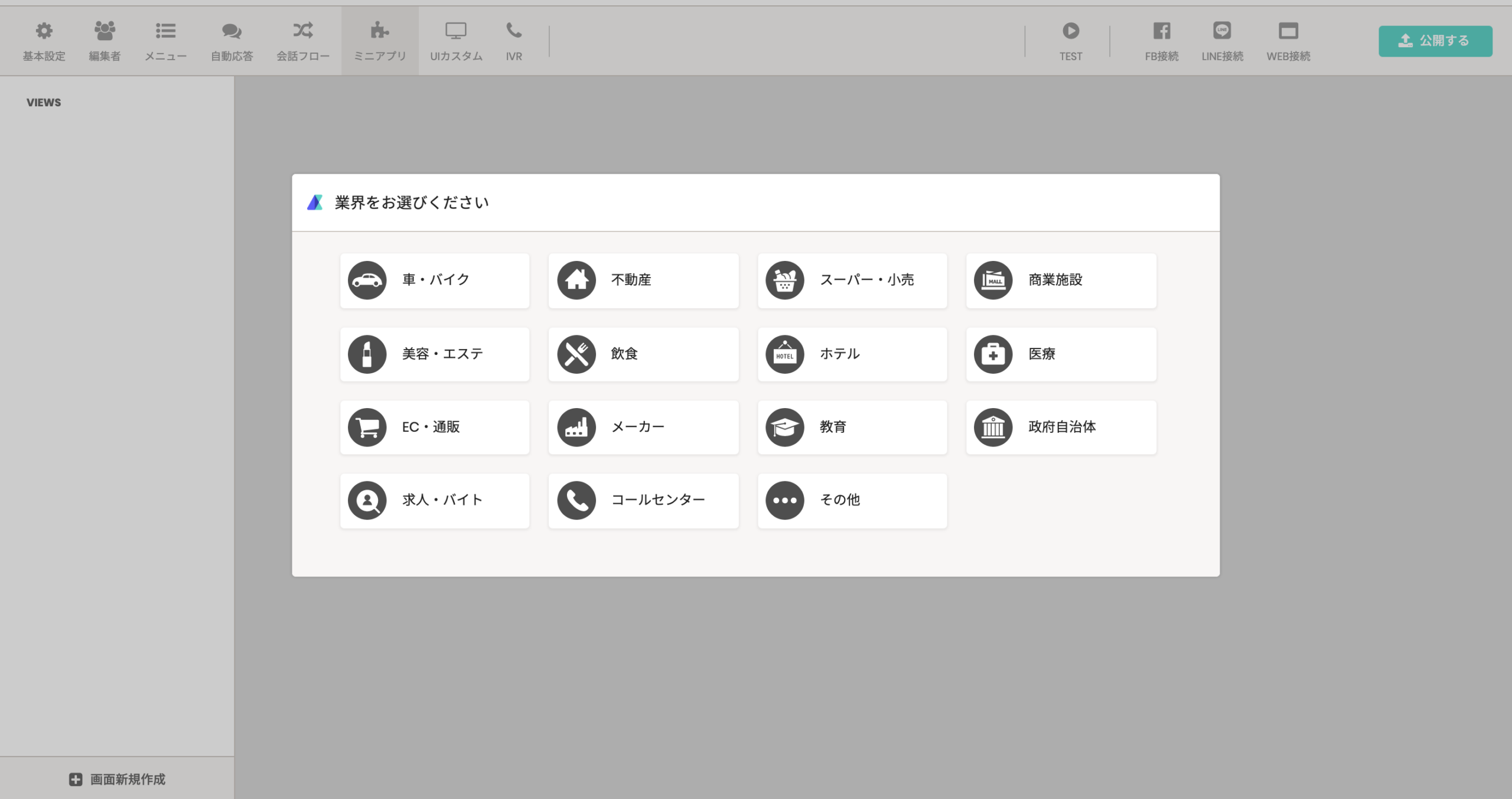Open the メニュー list section
The width and height of the screenshot is (1512, 799).
(x=165, y=41)
